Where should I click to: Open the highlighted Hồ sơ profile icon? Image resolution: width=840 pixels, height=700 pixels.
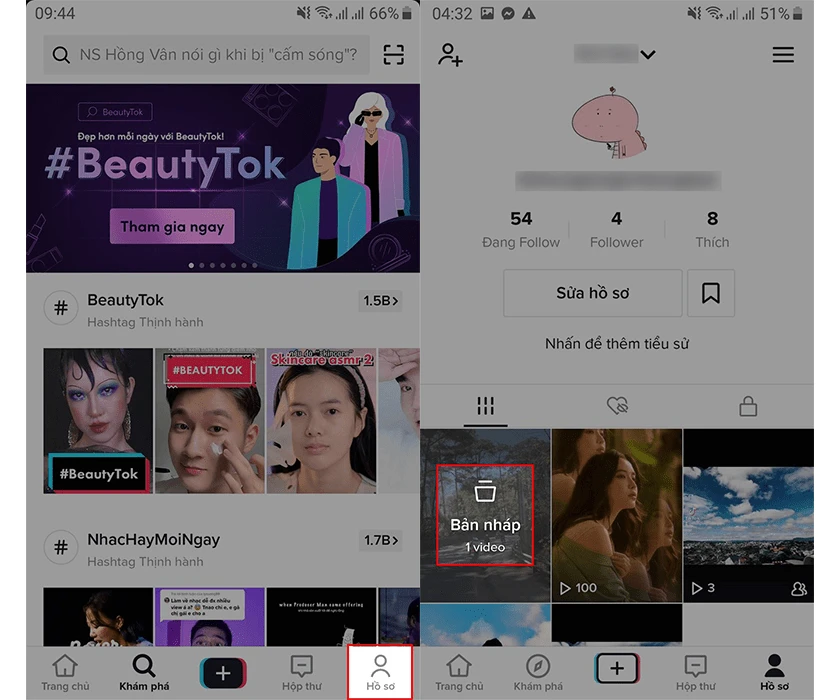(380, 672)
